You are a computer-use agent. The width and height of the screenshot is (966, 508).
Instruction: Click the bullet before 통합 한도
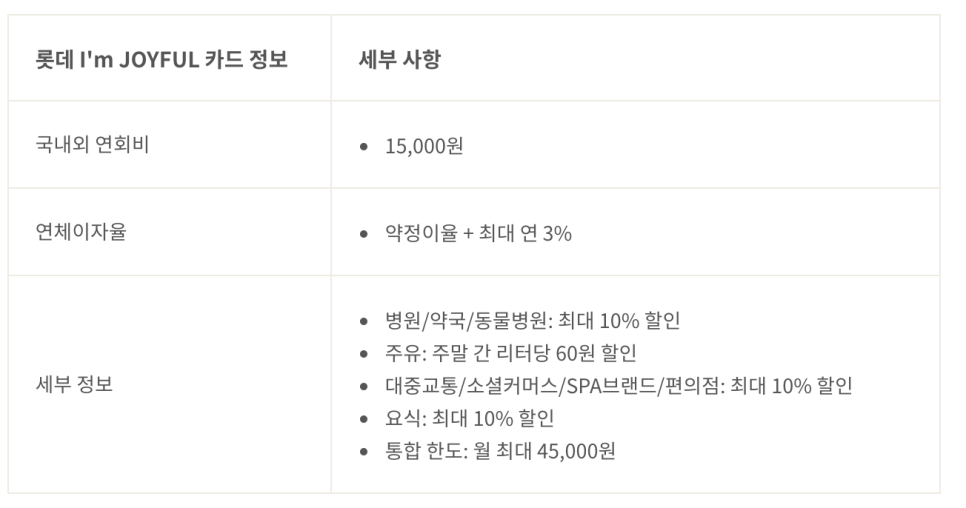coord(364,451)
